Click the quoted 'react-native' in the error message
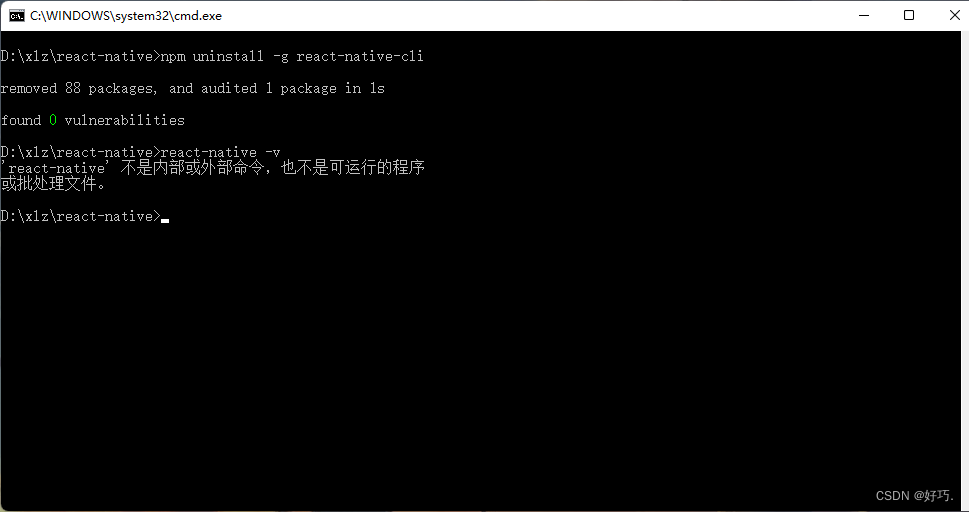The height and width of the screenshot is (512, 969). tap(55, 168)
